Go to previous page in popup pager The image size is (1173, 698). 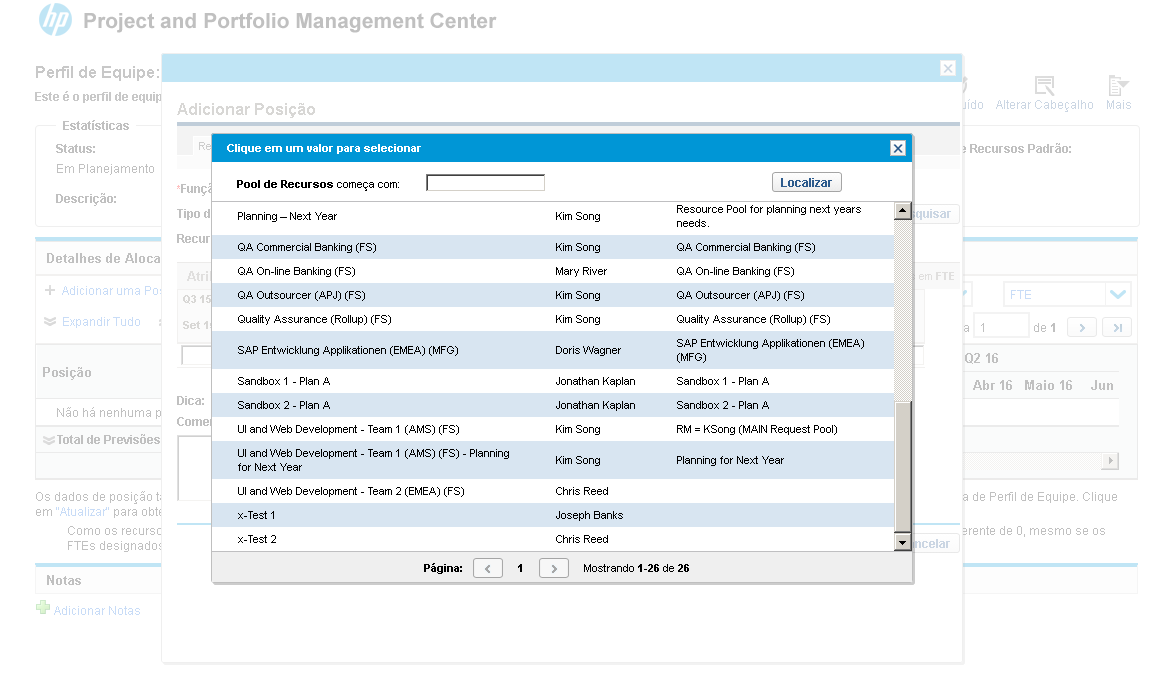point(487,568)
